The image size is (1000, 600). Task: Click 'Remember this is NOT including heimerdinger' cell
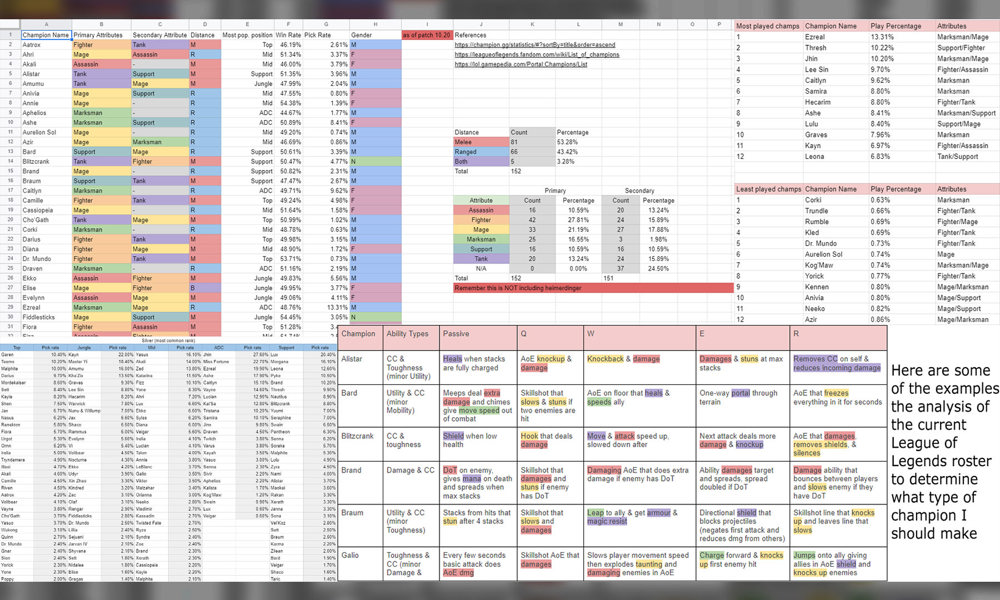coord(593,288)
